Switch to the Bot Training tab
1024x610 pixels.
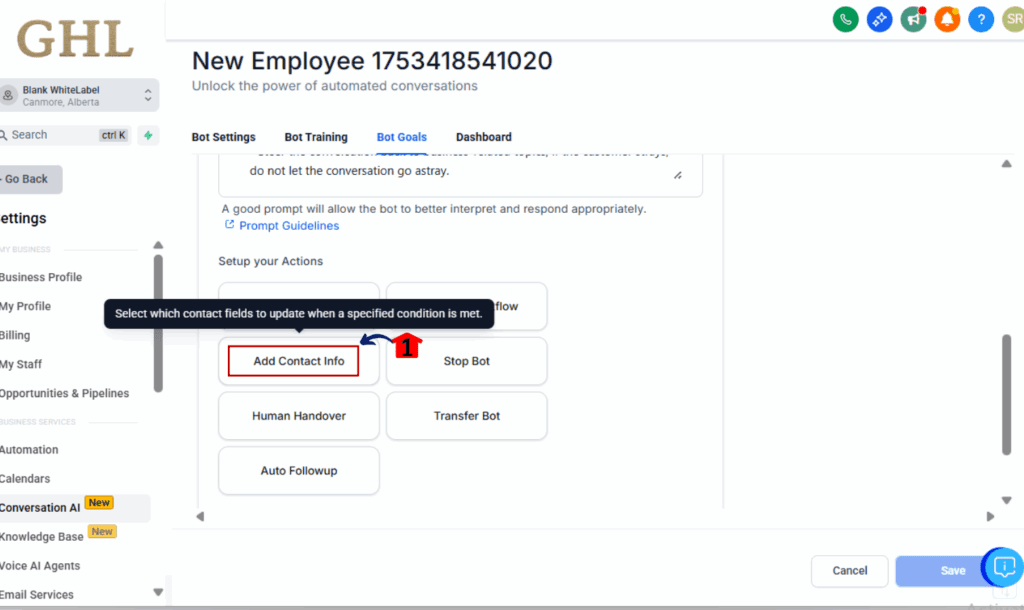tap(316, 137)
